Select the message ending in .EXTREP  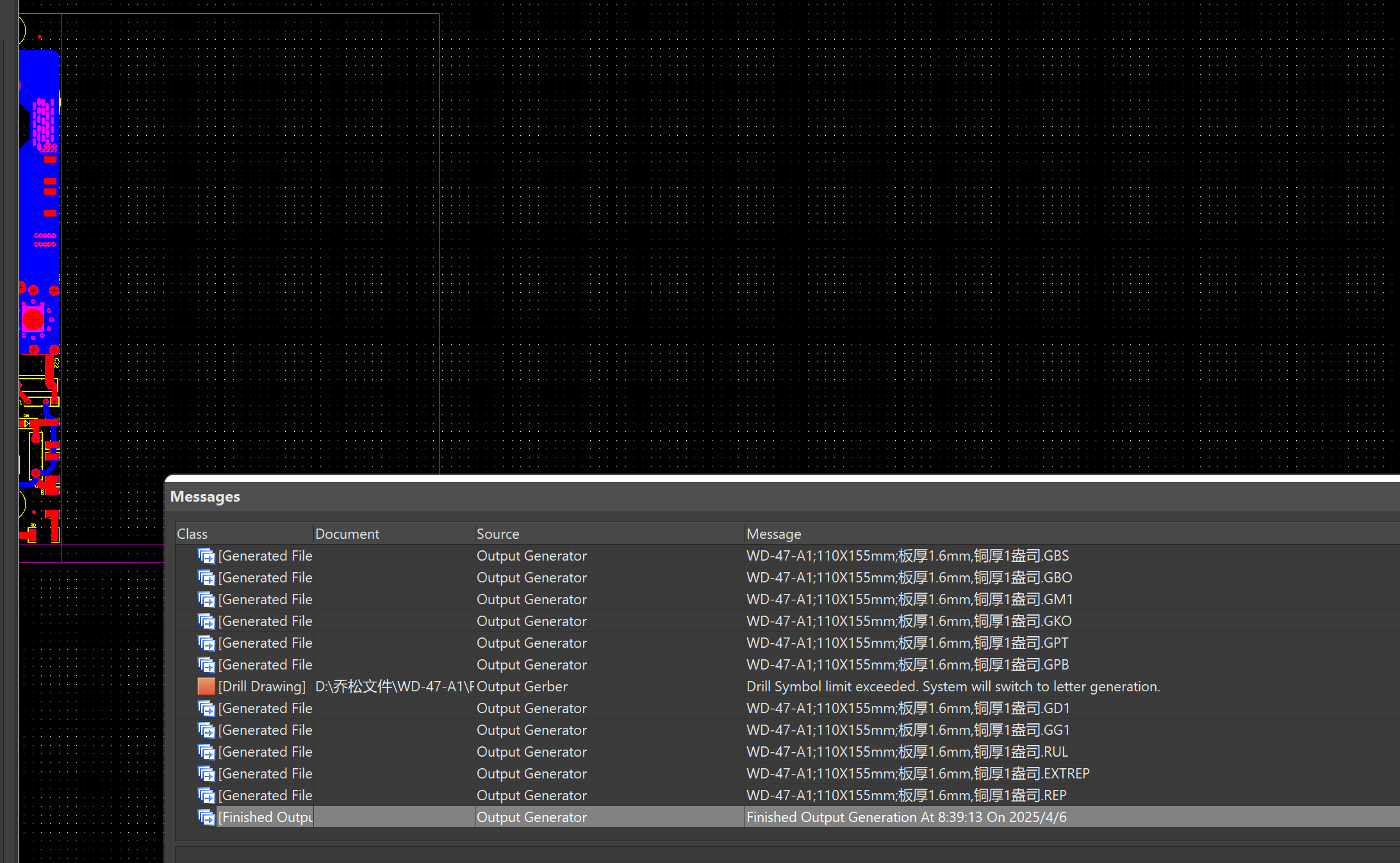pyautogui.click(x=918, y=774)
